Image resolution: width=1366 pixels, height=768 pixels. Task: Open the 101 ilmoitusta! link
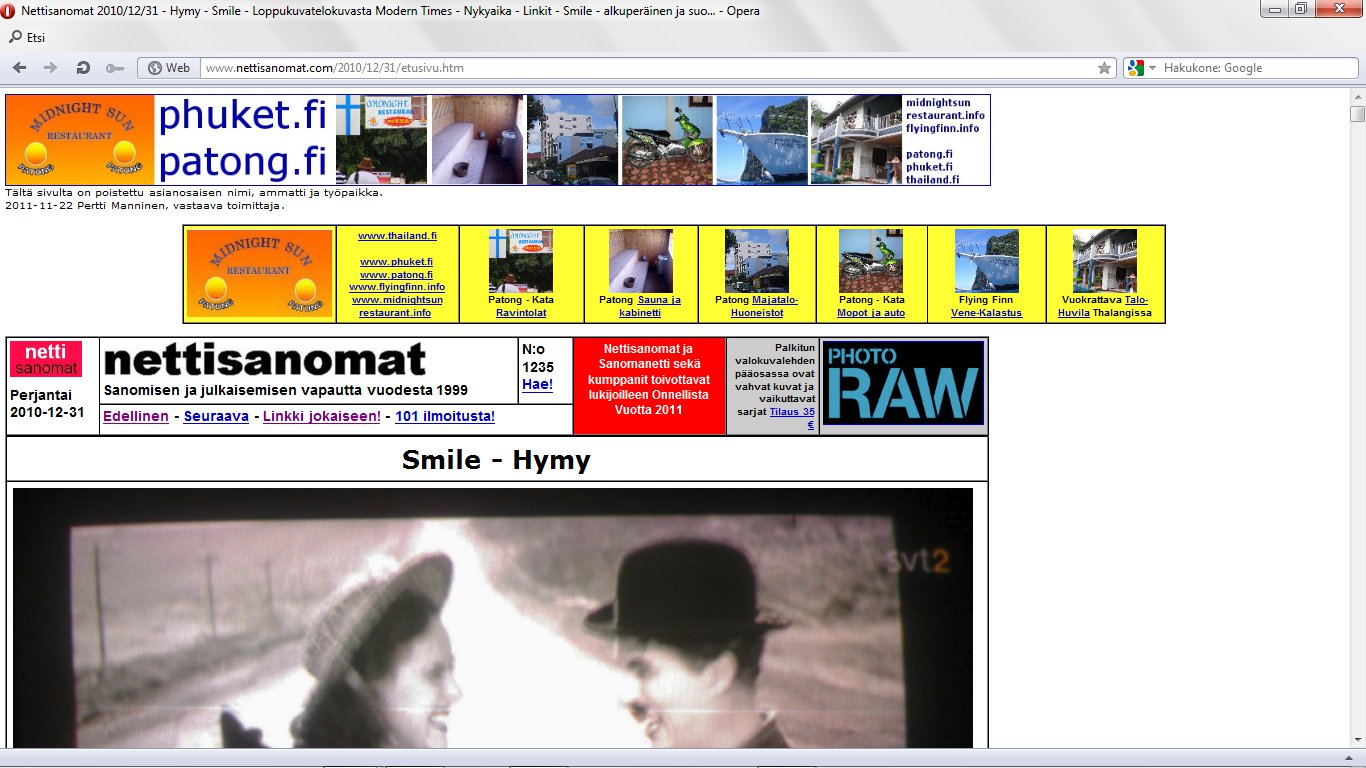[x=445, y=417]
